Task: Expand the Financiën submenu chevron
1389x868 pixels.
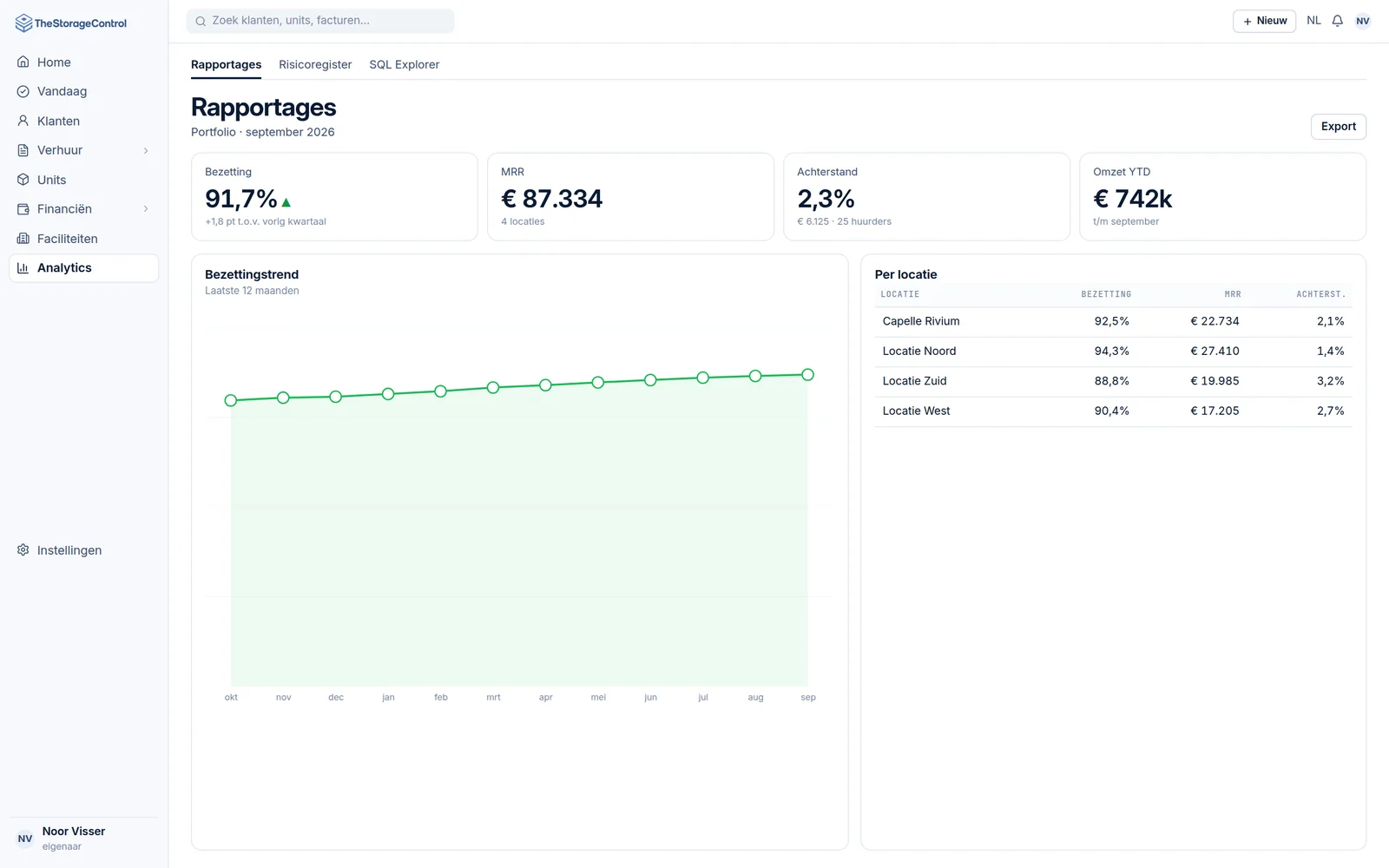Action: tap(146, 209)
